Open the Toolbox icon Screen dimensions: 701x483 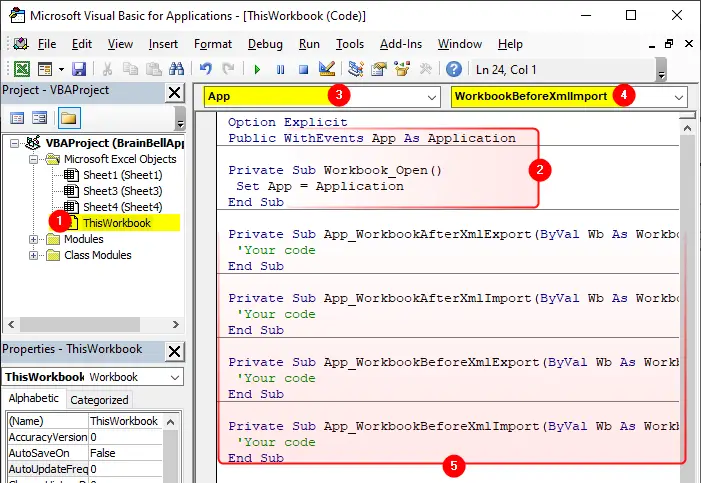[x=425, y=69]
